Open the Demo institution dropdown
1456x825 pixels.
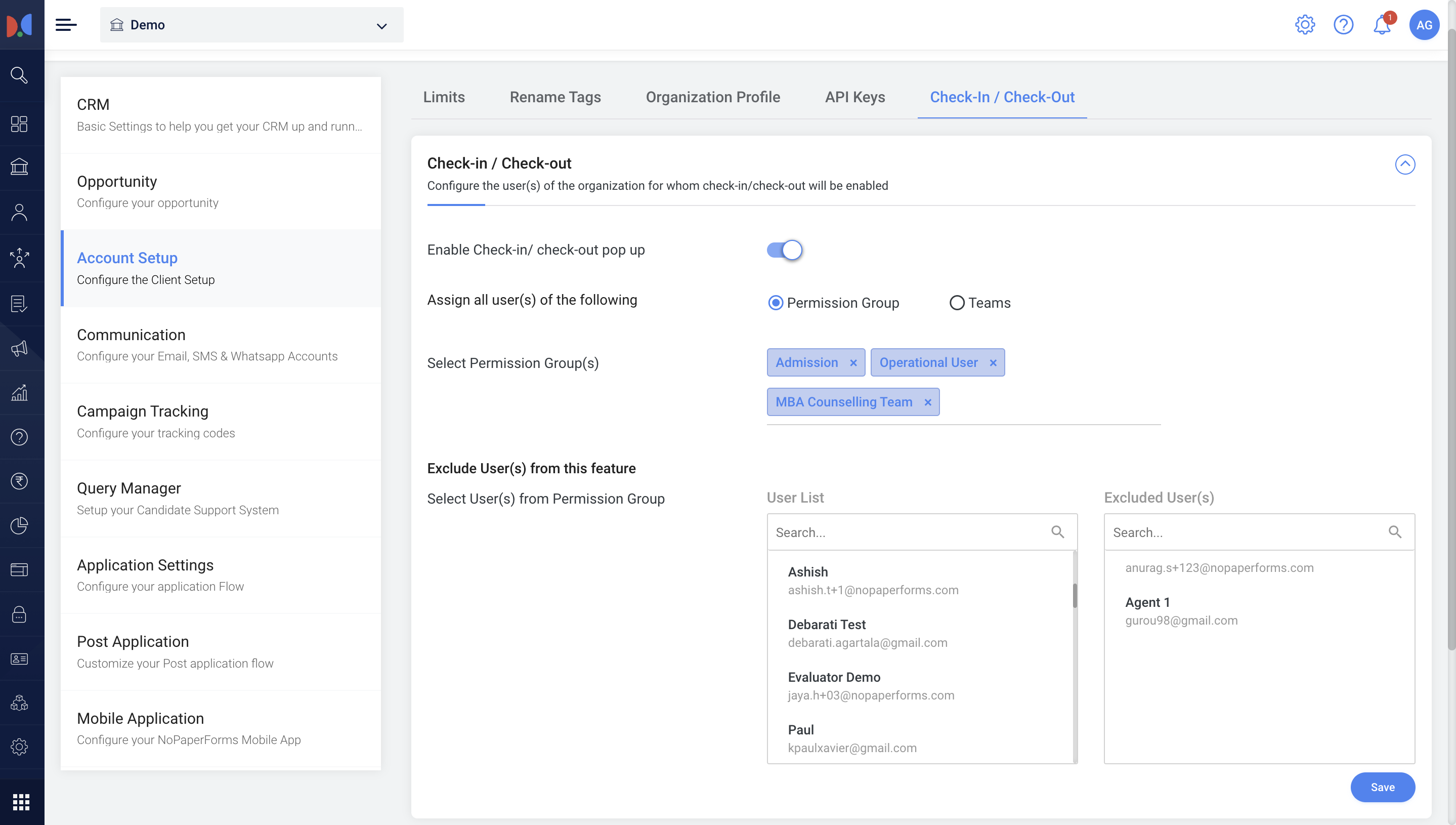[251, 25]
